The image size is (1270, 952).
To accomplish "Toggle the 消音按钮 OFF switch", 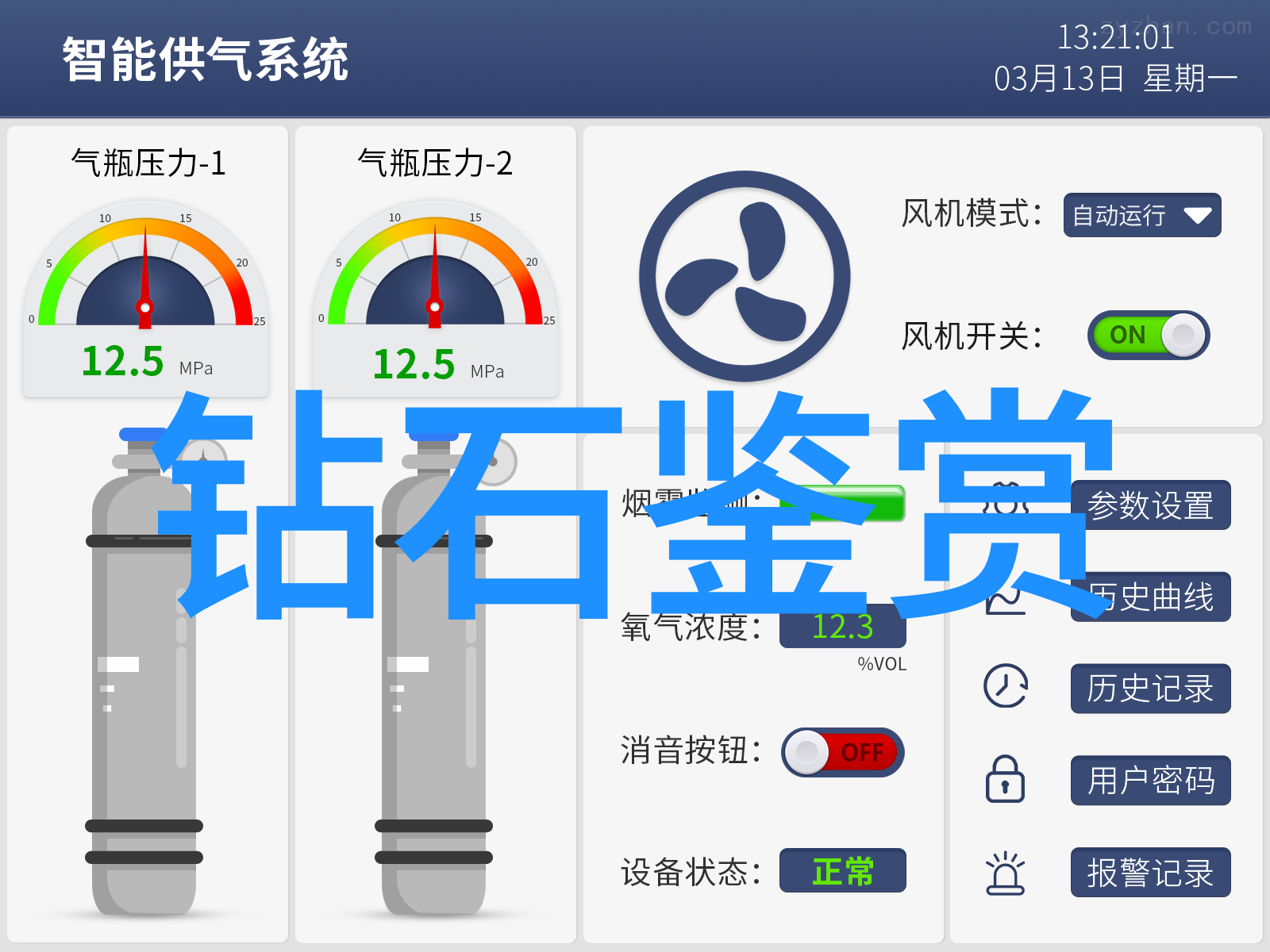I will pyautogui.click(x=843, y=752).
